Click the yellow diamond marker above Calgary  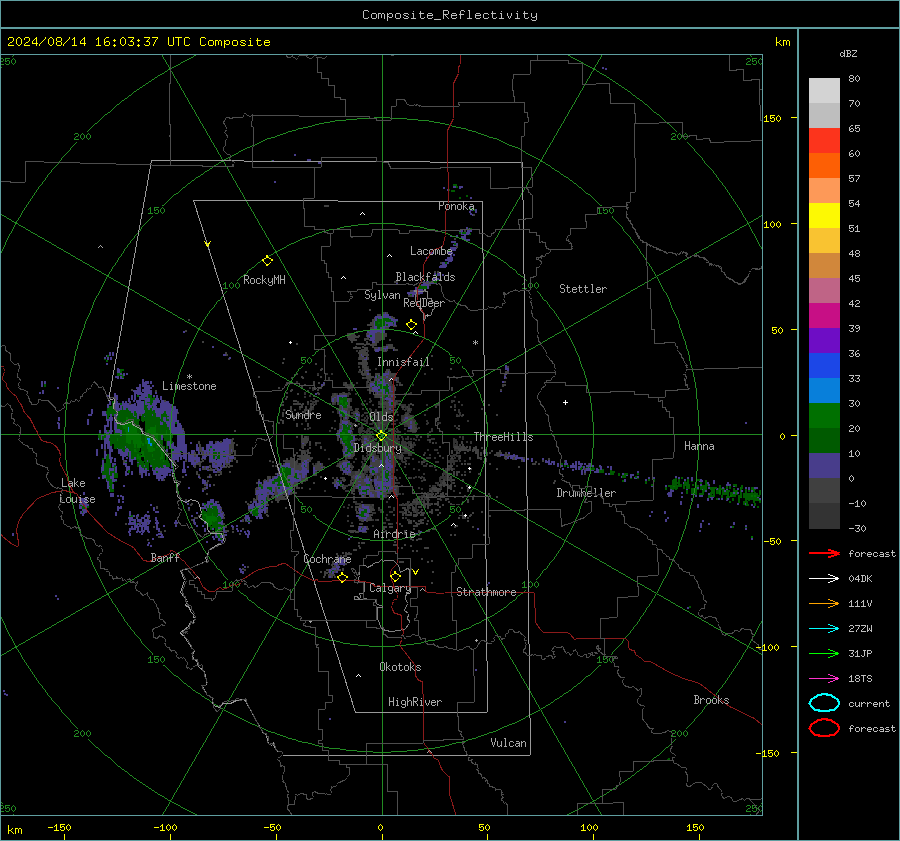(395, 576)
